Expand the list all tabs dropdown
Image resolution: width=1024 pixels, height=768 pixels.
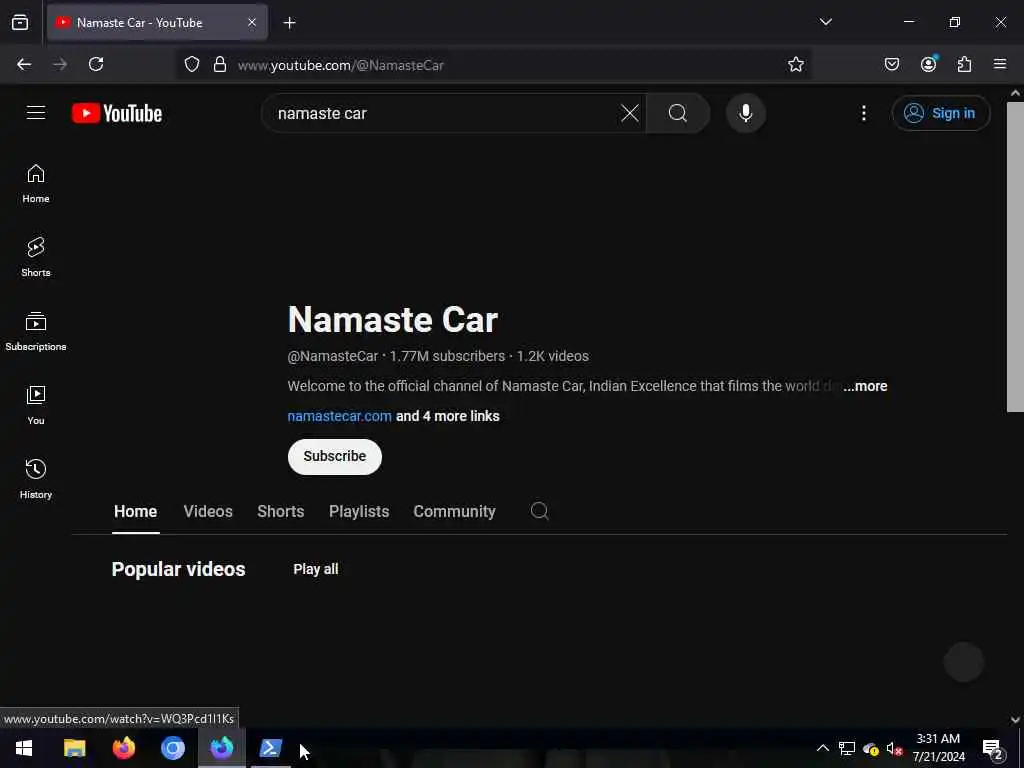[825, 22]
